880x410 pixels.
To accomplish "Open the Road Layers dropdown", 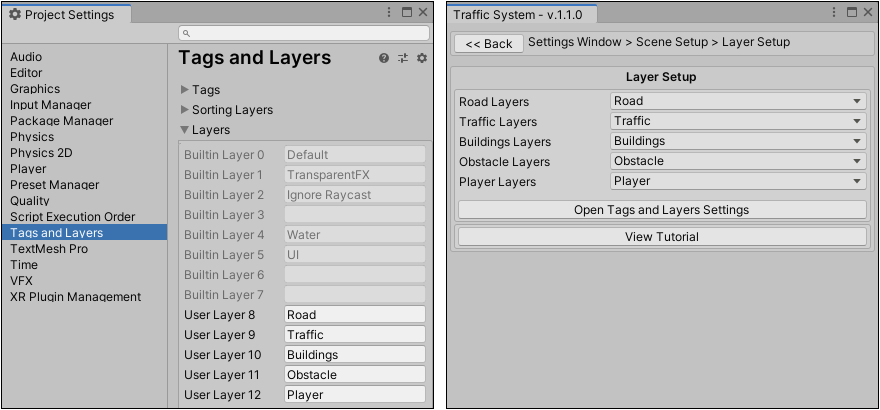I will click(738, 101).
